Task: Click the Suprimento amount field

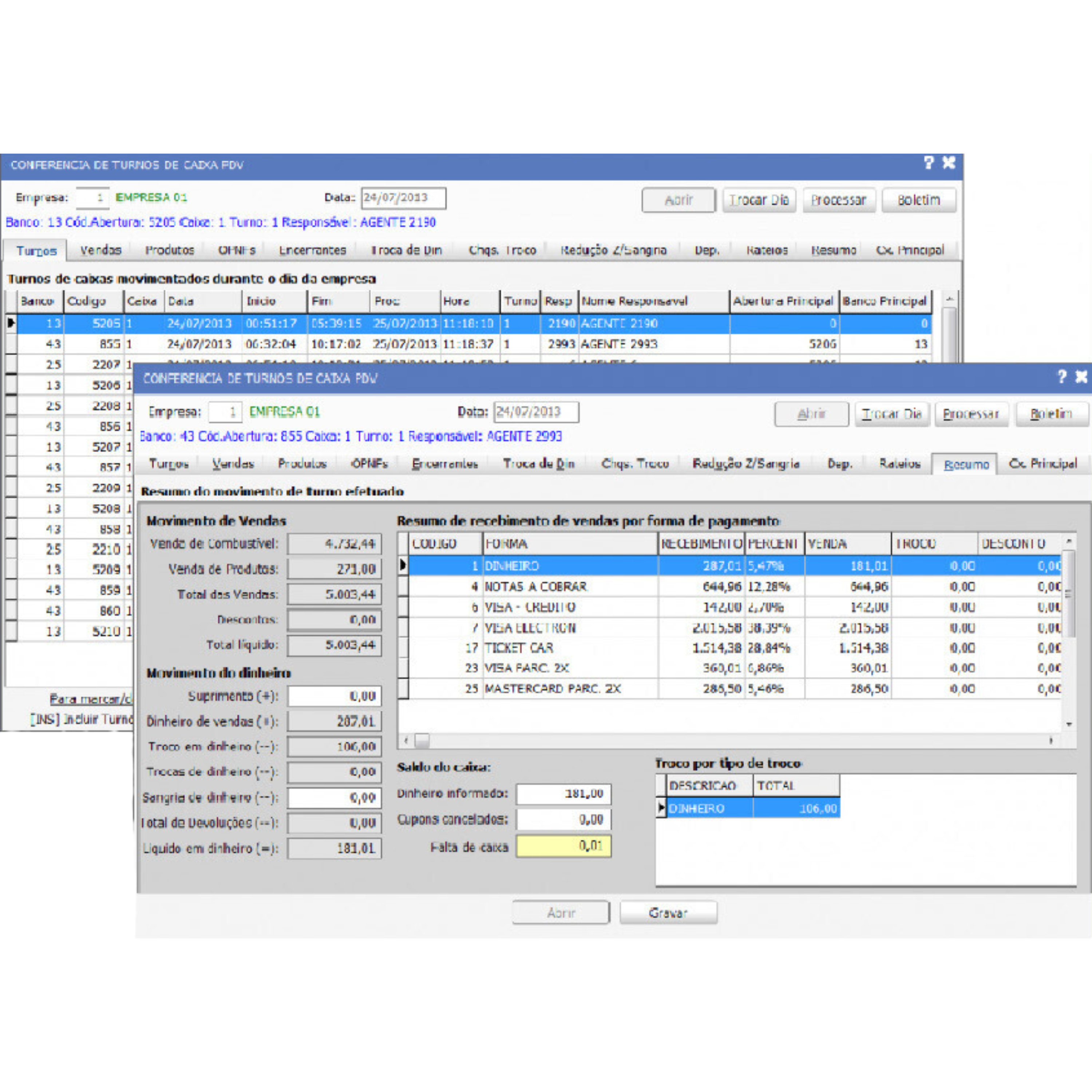Action: pos(334,696)
